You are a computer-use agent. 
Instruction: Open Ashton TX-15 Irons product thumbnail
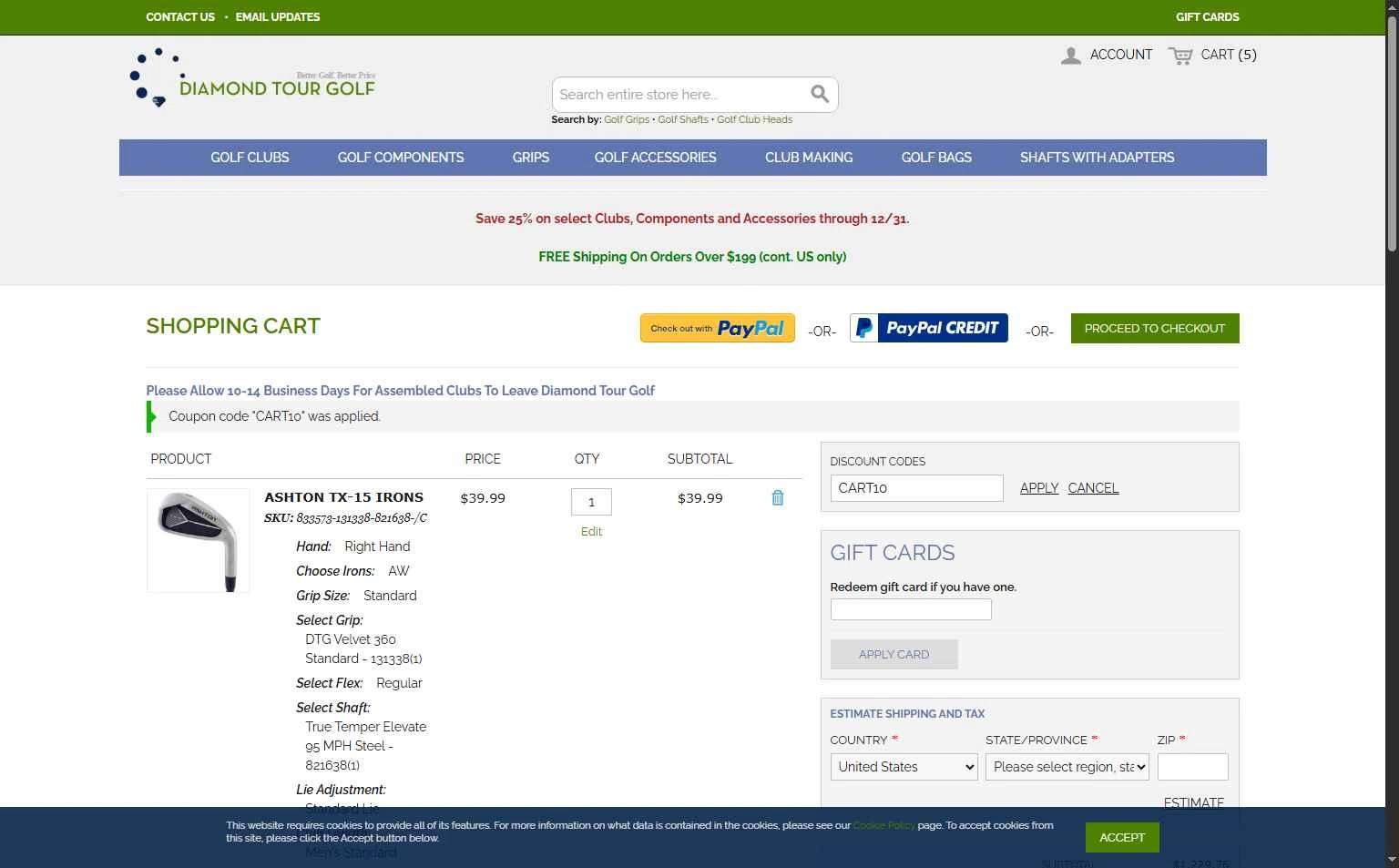198,540
